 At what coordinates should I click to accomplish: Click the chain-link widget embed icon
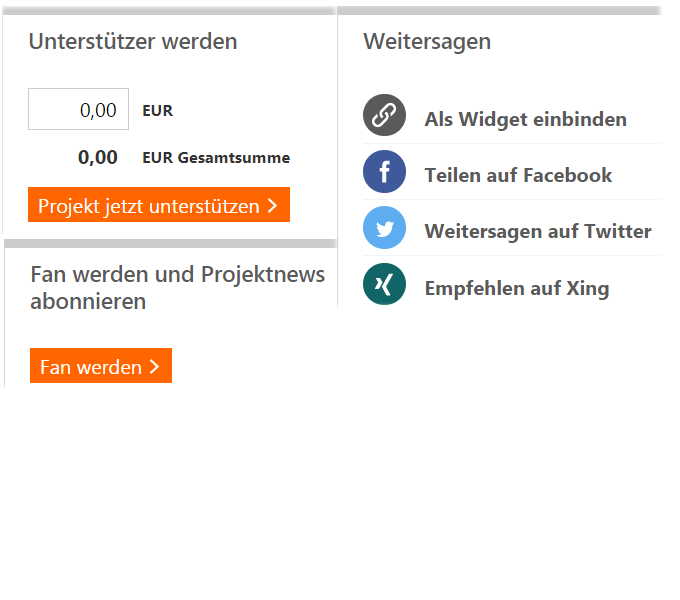(x=384, y=116)
